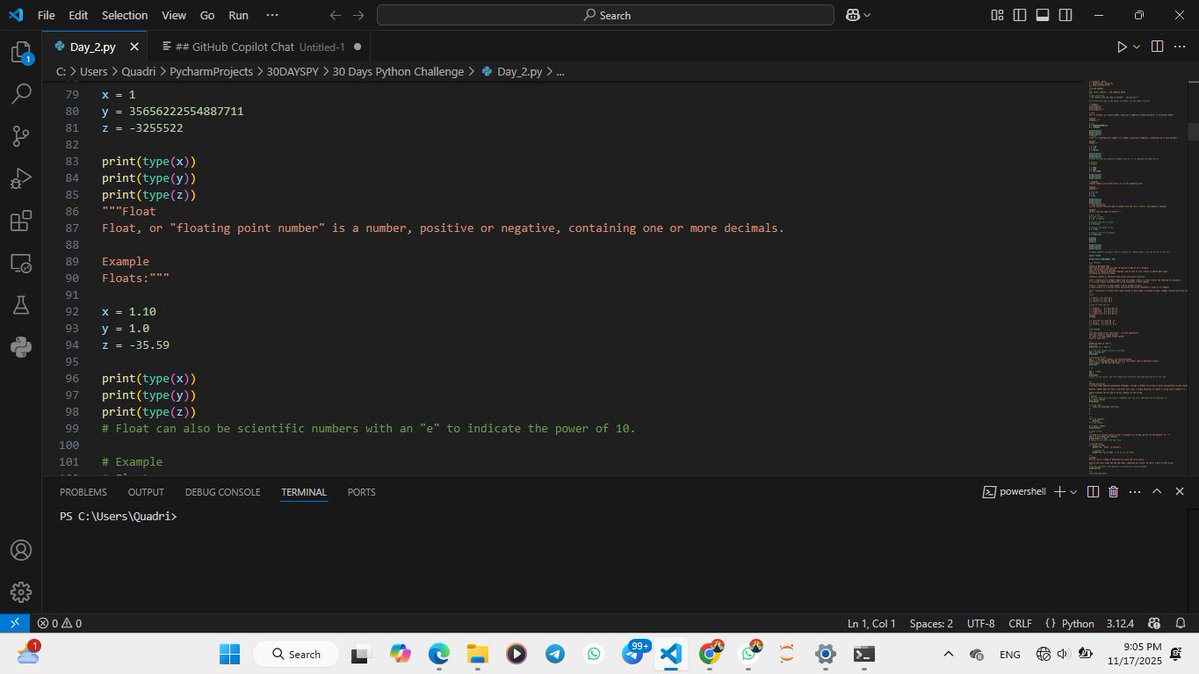
Task: Open the terminal profile dropdown chevron
Action: click(x=1072, y=491)
